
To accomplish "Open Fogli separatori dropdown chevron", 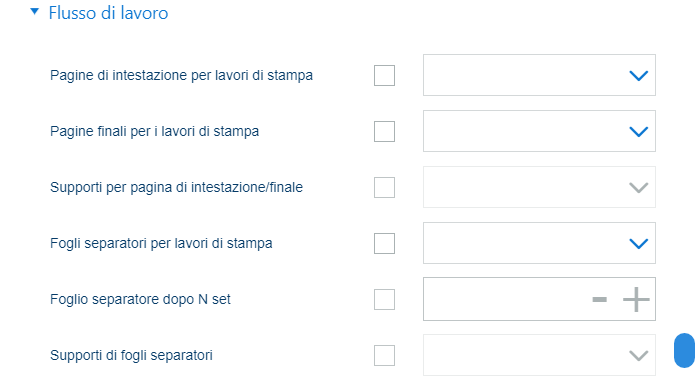I will [638, 244].
